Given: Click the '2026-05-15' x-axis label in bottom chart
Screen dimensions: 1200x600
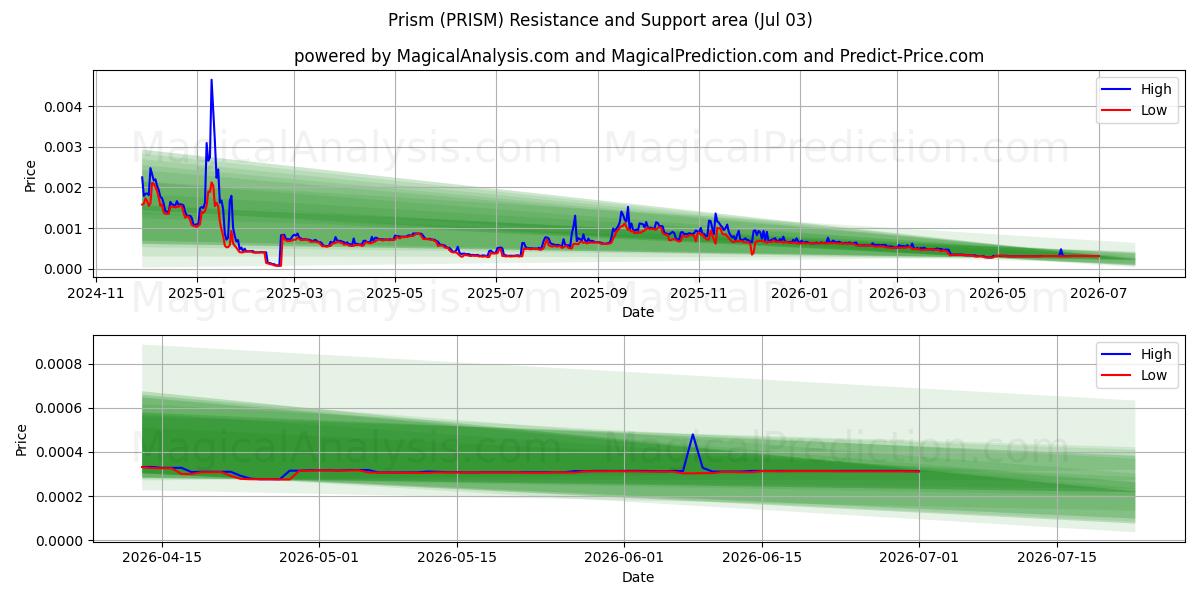Looking at the screenshot, I should pyautogui.click(x=457, y=558).
